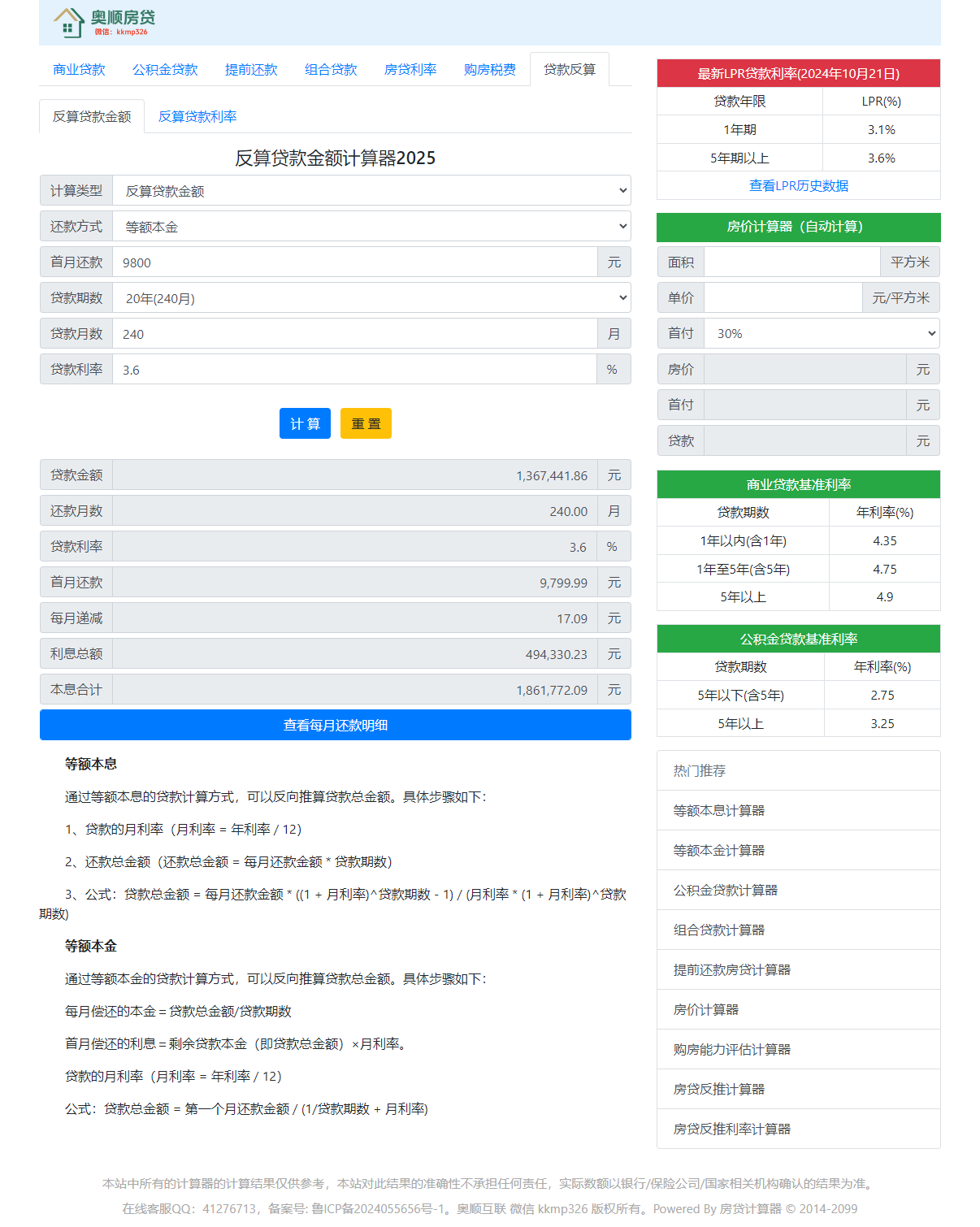Open 等额本息计算器 from recommendations
Image resolution: width=980 pixels, height=1227 pixels.
tap(718, 811)
